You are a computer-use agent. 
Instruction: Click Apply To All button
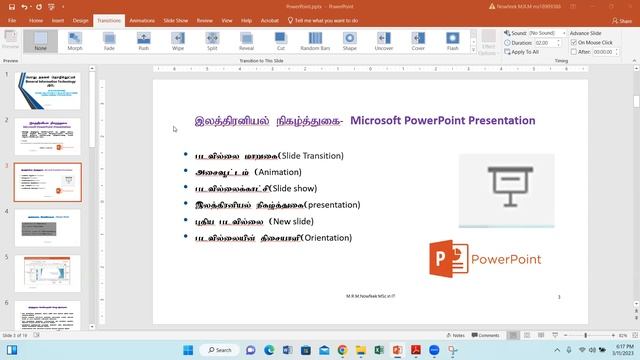tap(522, 52)
